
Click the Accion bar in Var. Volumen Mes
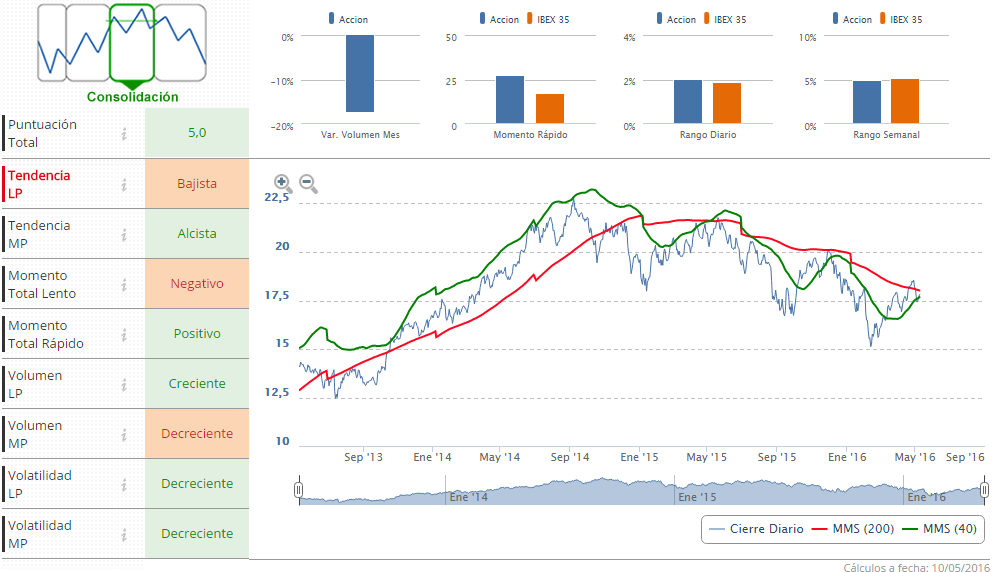point(359,73)
